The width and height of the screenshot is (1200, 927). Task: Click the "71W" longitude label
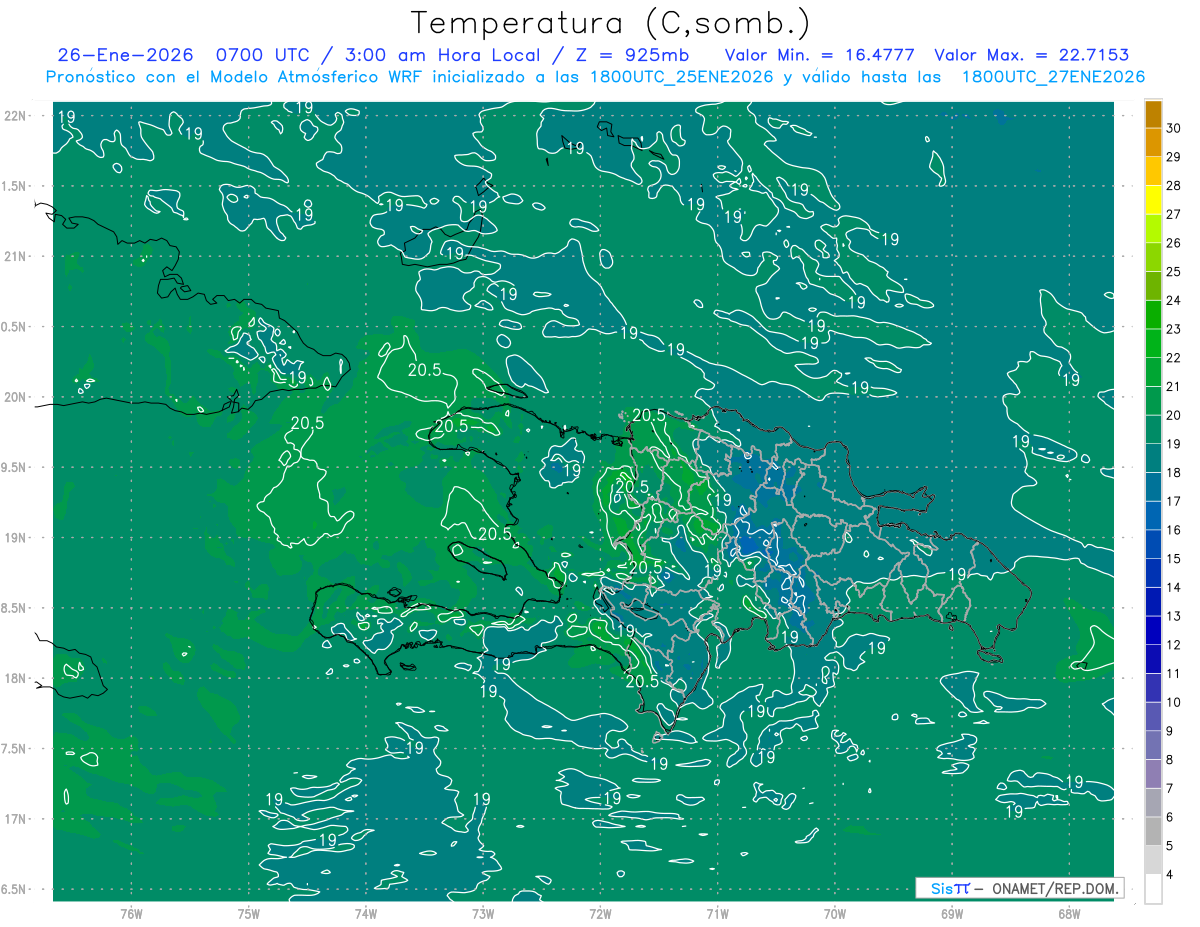[717, 913]
